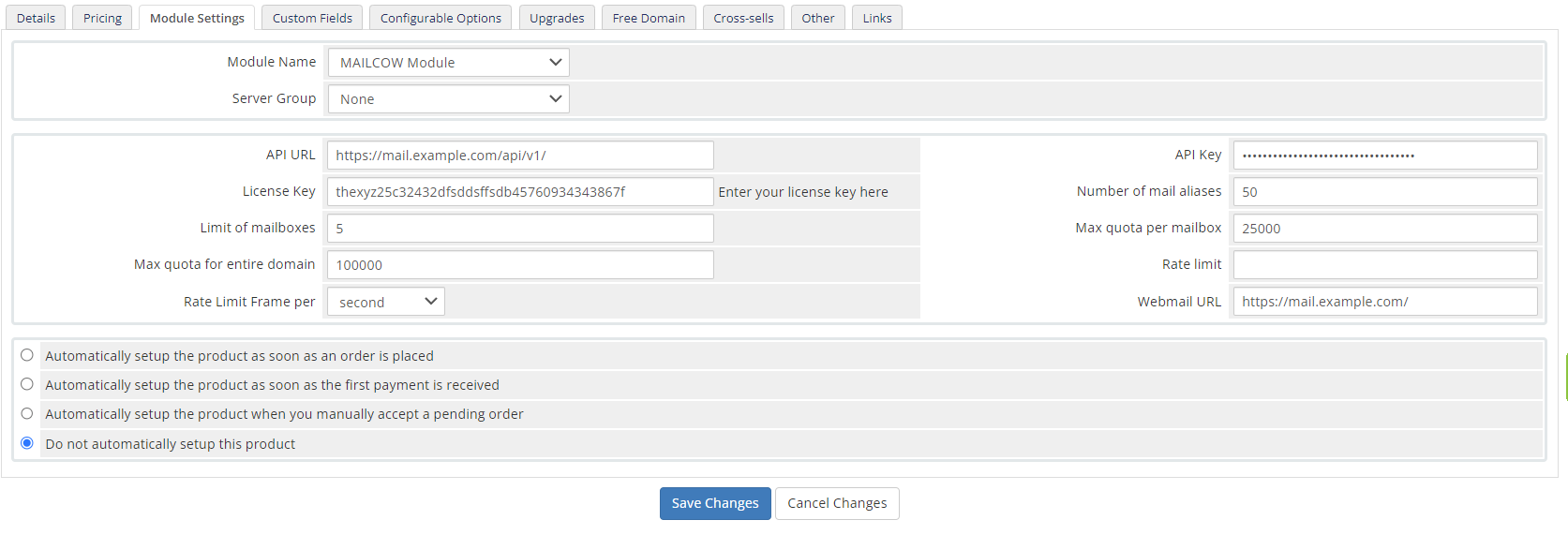The height and width of the screenshot is (535, 1568).
Task: Focus the License Key field
Action: (520, 192)
